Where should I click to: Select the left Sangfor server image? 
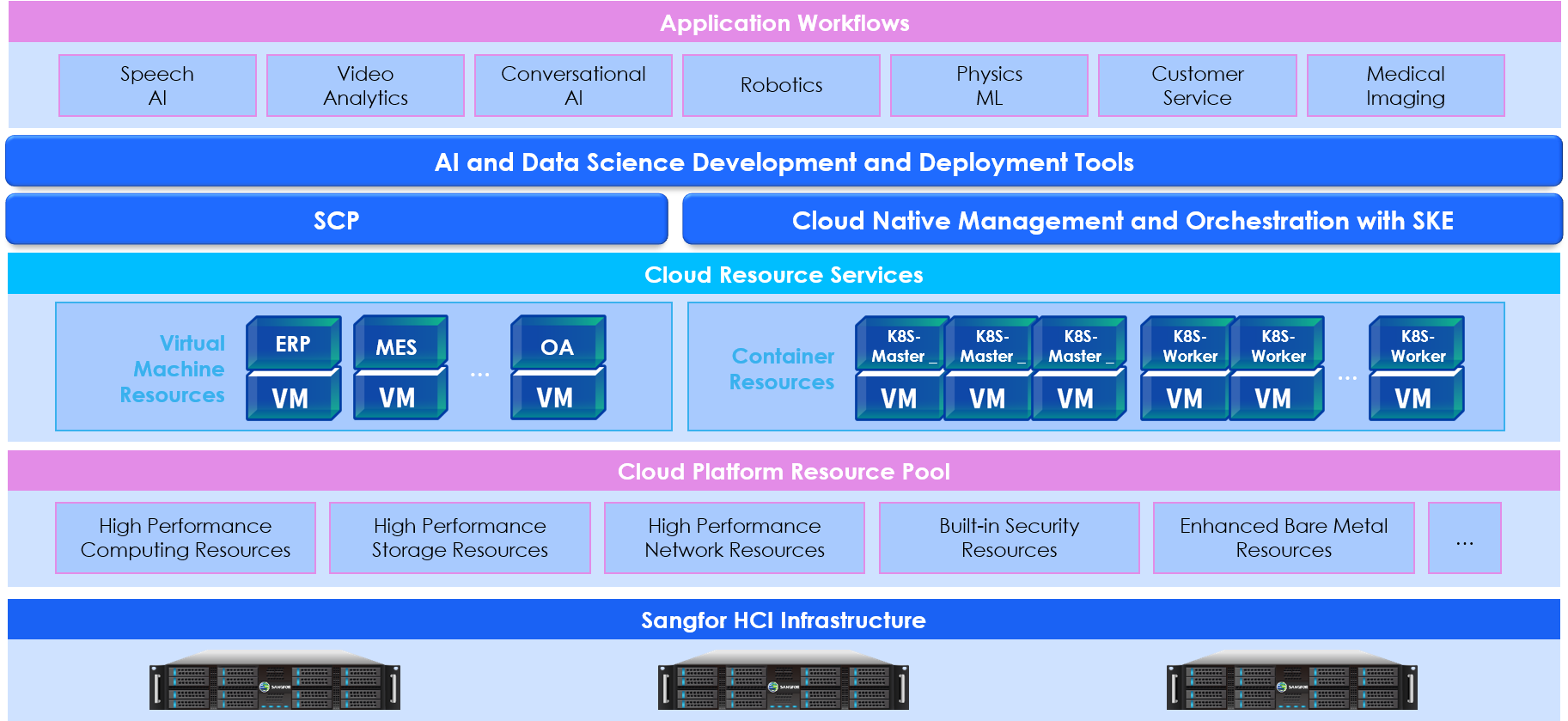click(275, 681)
